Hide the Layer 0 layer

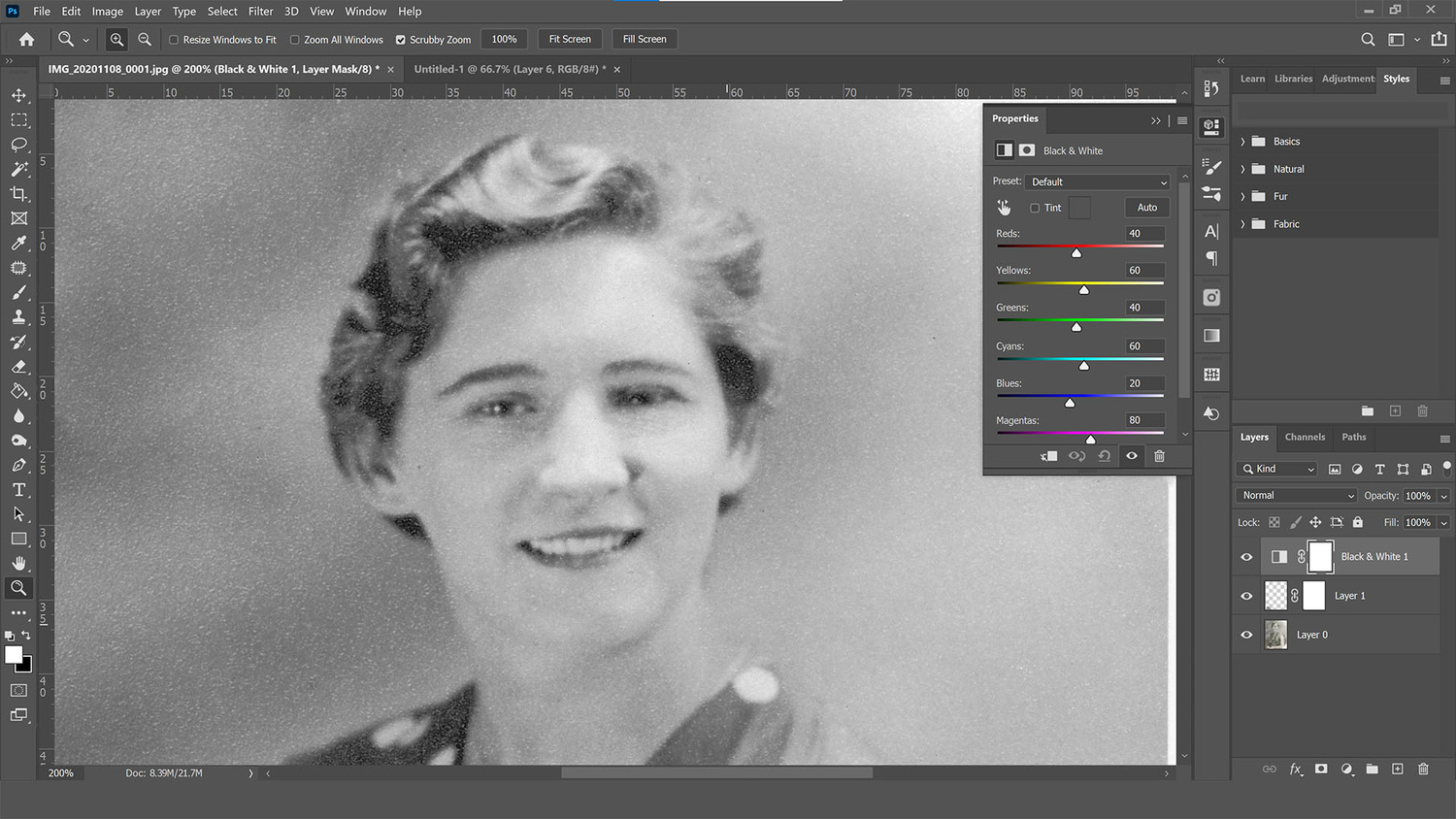click(1246, 634)
